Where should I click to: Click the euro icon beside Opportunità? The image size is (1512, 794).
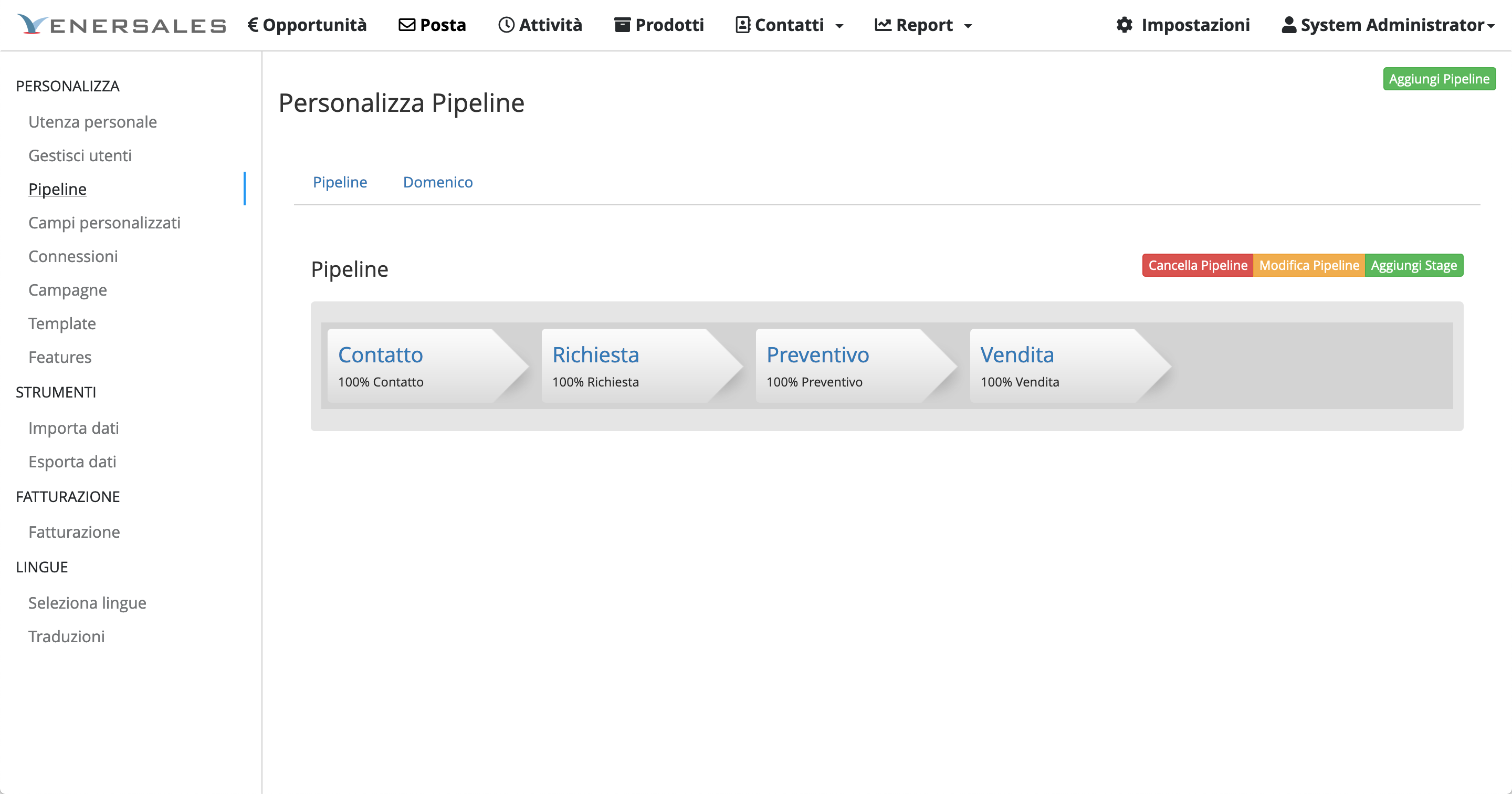click(253, 25)
